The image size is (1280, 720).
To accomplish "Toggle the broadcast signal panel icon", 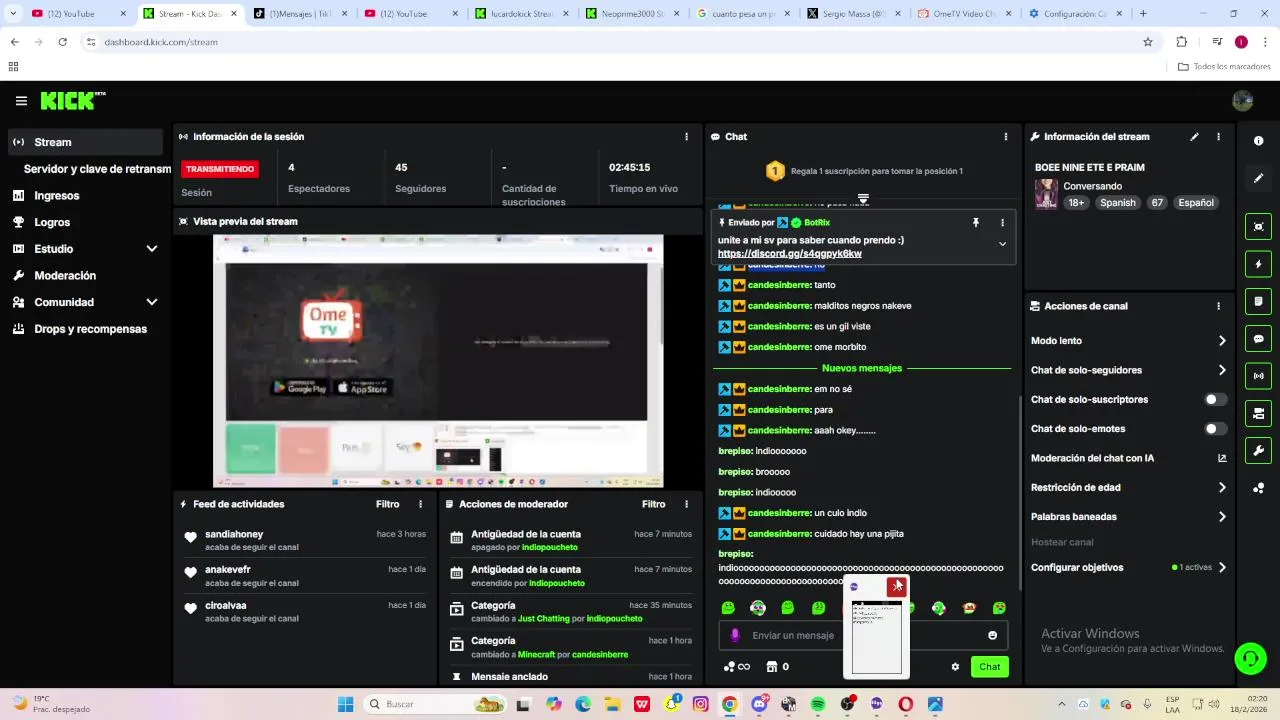I will (x=1258, y=376).
